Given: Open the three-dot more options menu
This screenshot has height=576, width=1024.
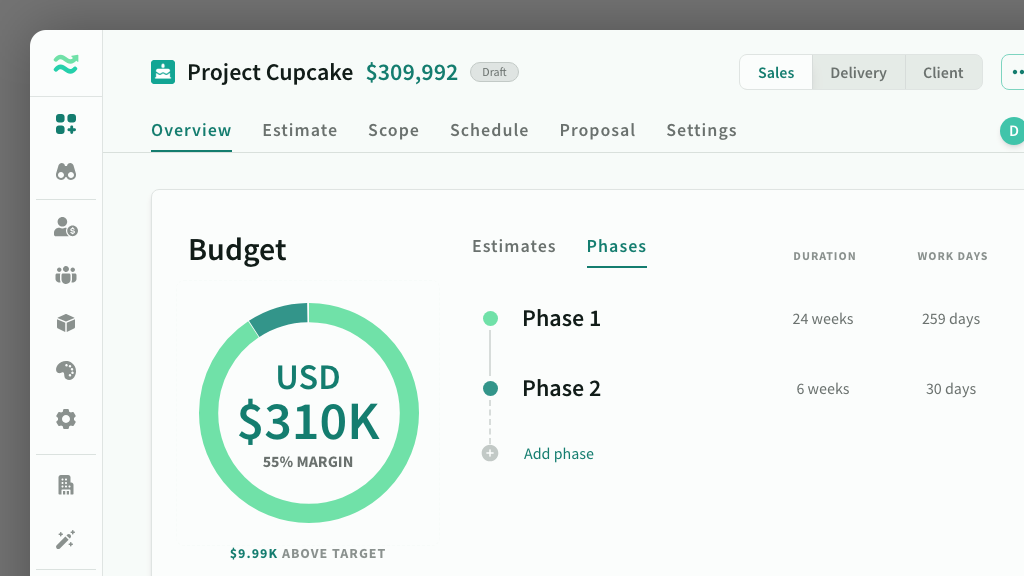Looking at the screenshot, I should pyautogui.click(x=1016, y=73).
